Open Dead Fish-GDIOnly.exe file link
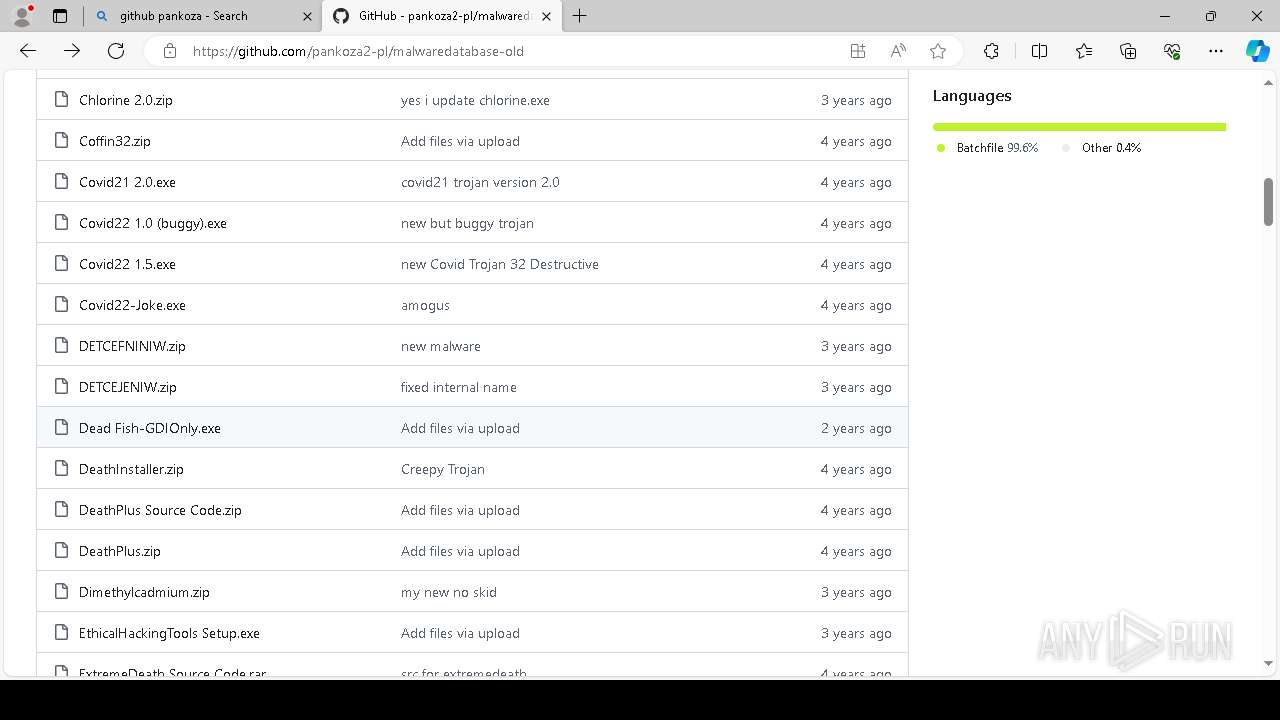This screenshot has height=720, width=1280. [x=150, y=428]
